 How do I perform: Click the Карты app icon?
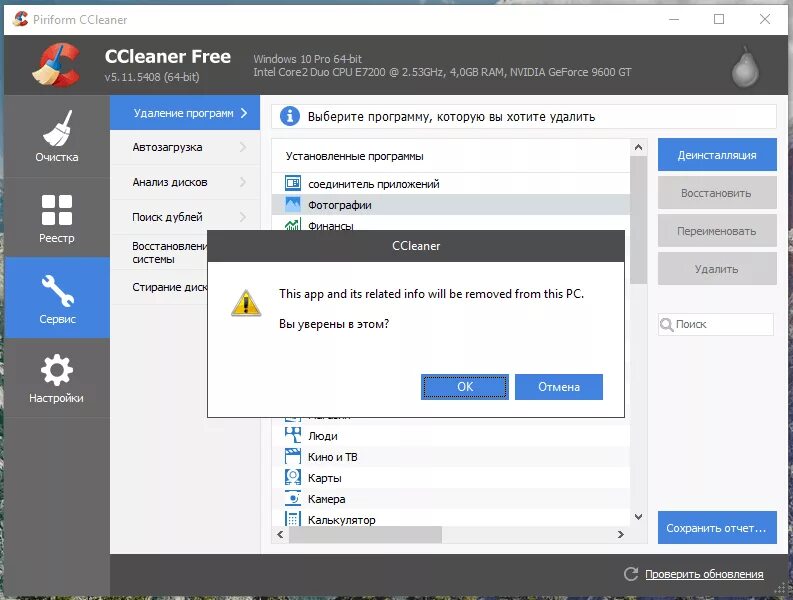tap(293, 477)
